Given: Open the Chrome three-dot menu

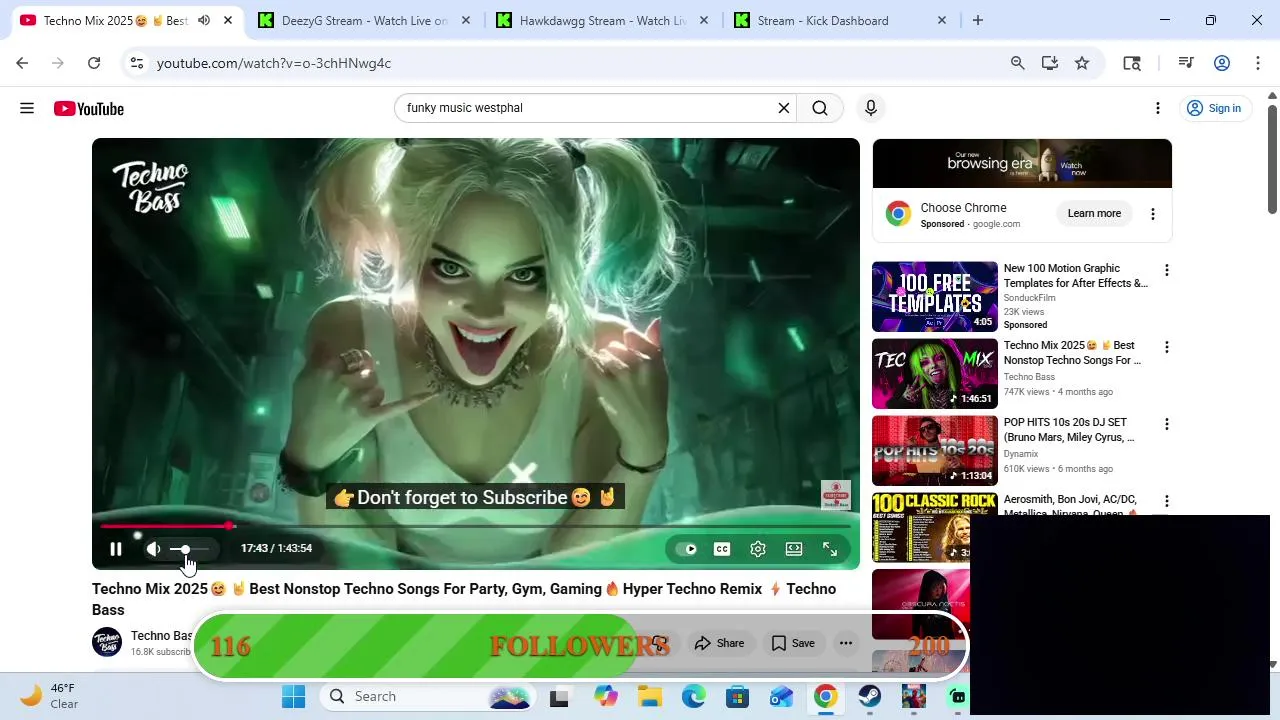Looking at the screenshot, I should point(1257,63).
